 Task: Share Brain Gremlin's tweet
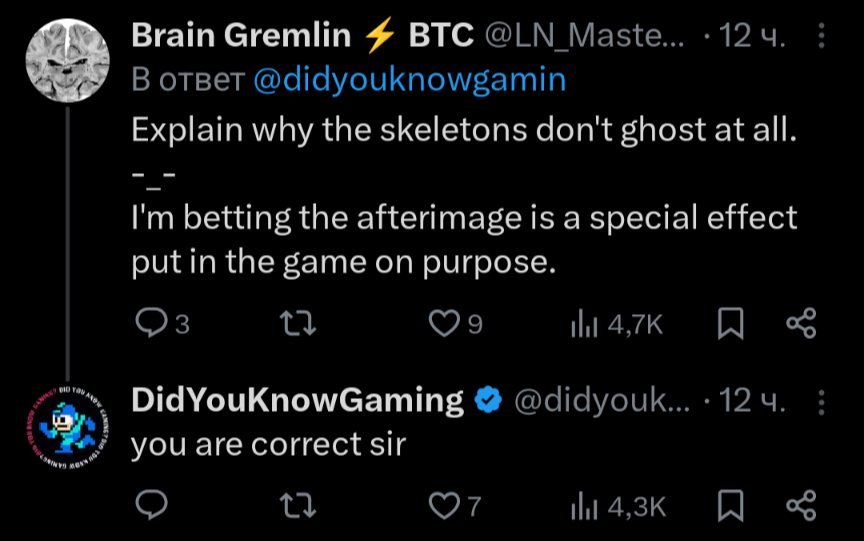[x=801, y=322]
